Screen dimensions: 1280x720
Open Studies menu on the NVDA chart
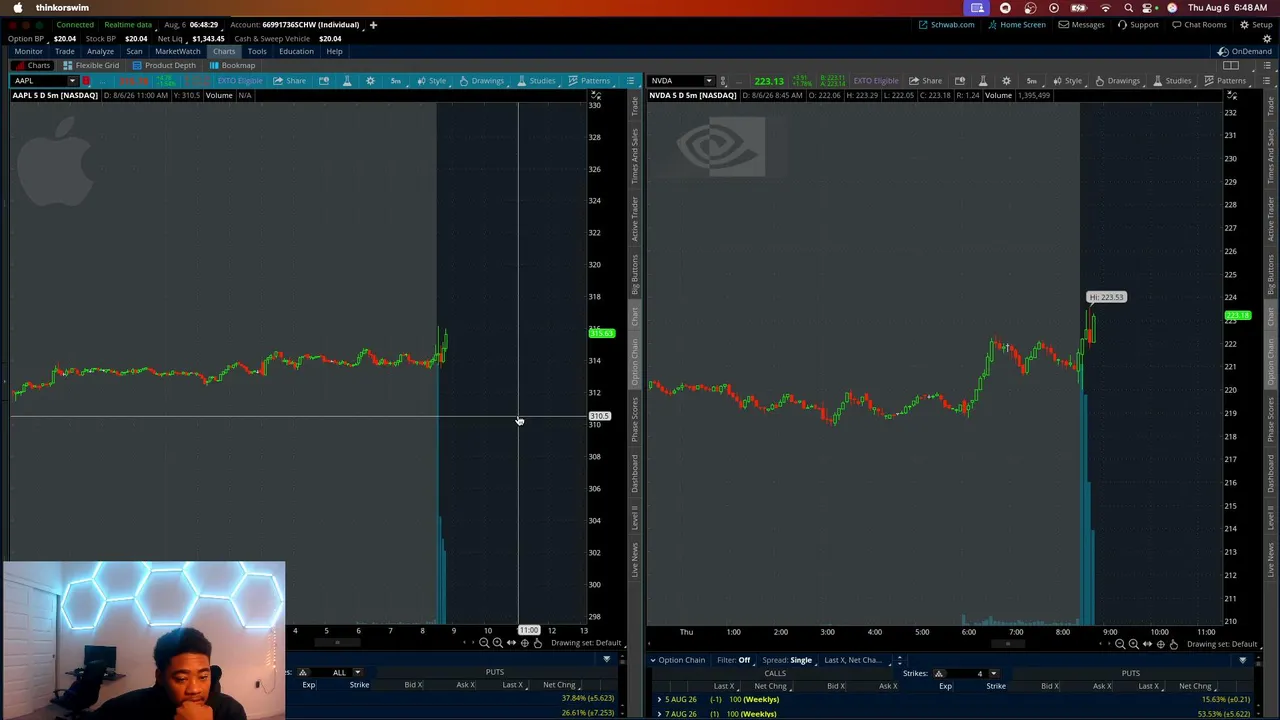click(1172, 80)
